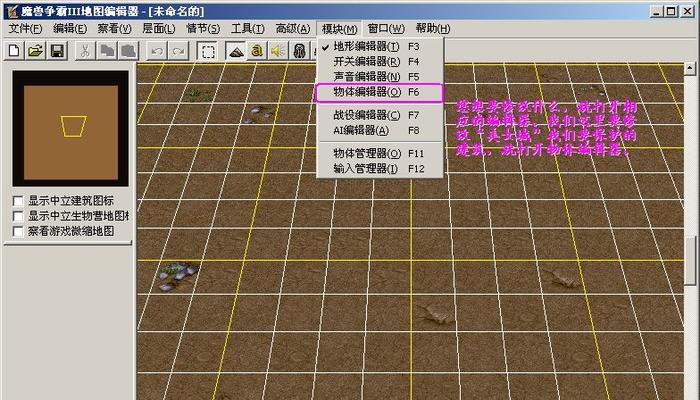This screenshot has width=700, height=400.
Task: Select 物体编辑器(O) F6 menu item
Action: [380, 92]
